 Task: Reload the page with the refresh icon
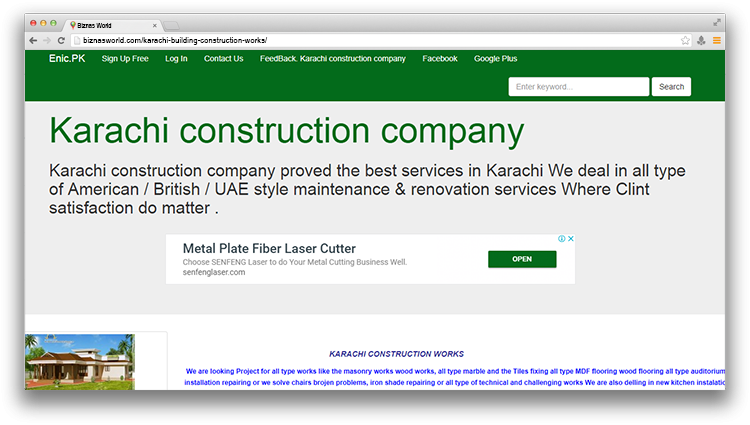coord(62,40)
